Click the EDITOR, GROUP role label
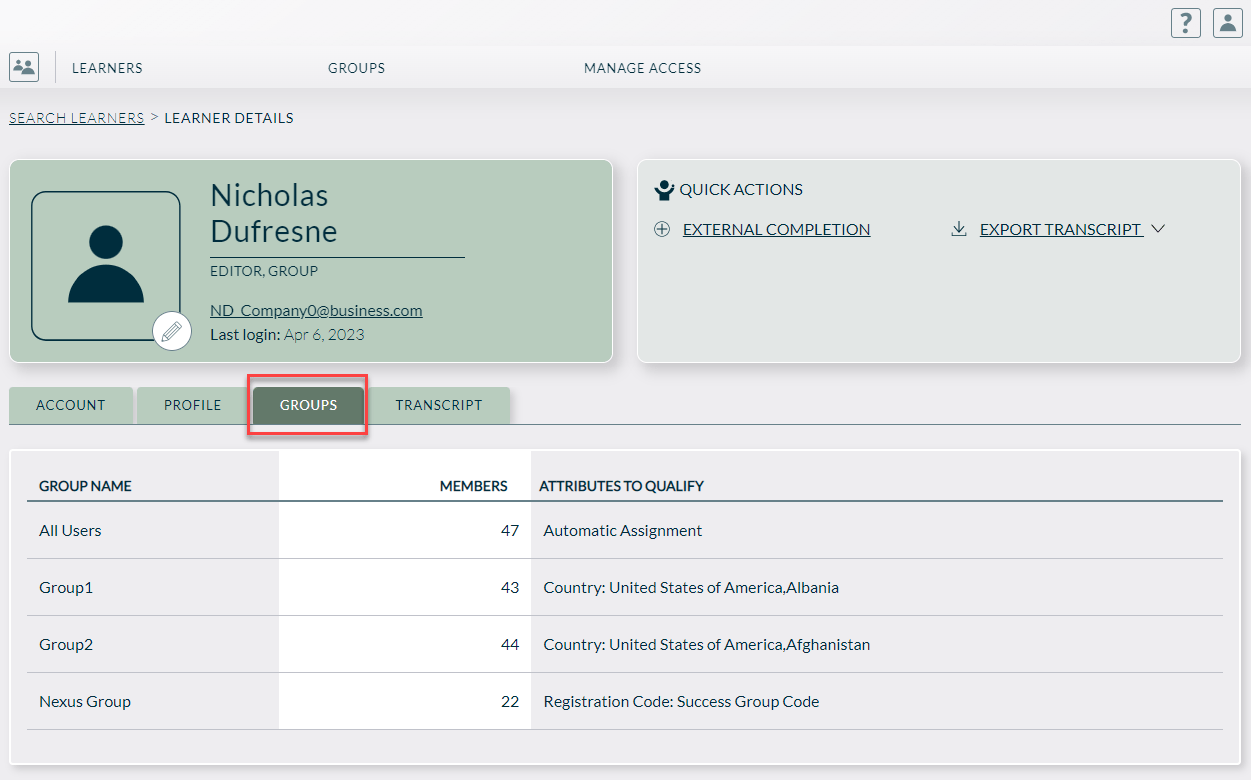1251x780 pixels. pos(264,271)
